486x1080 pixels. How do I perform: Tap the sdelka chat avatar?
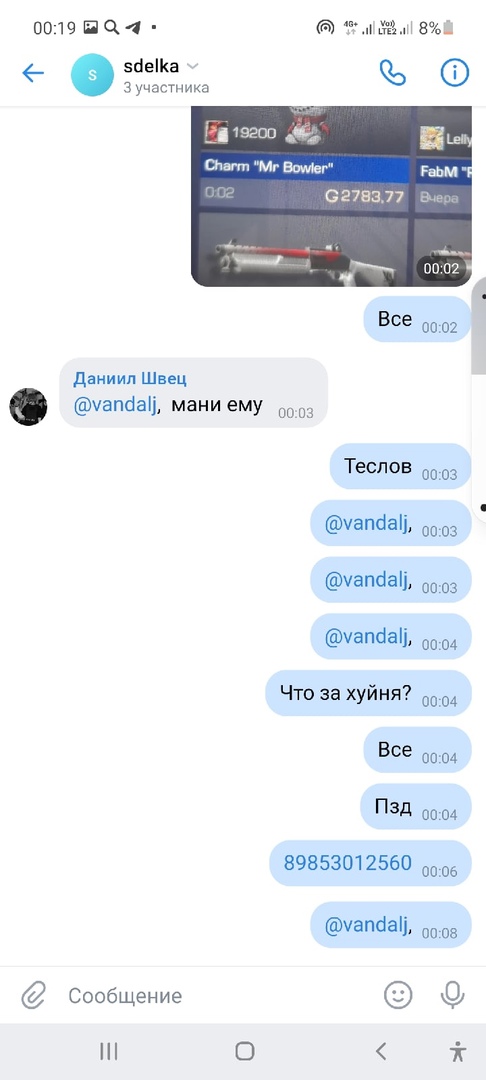pyautogui.click(x=92, y=75)
